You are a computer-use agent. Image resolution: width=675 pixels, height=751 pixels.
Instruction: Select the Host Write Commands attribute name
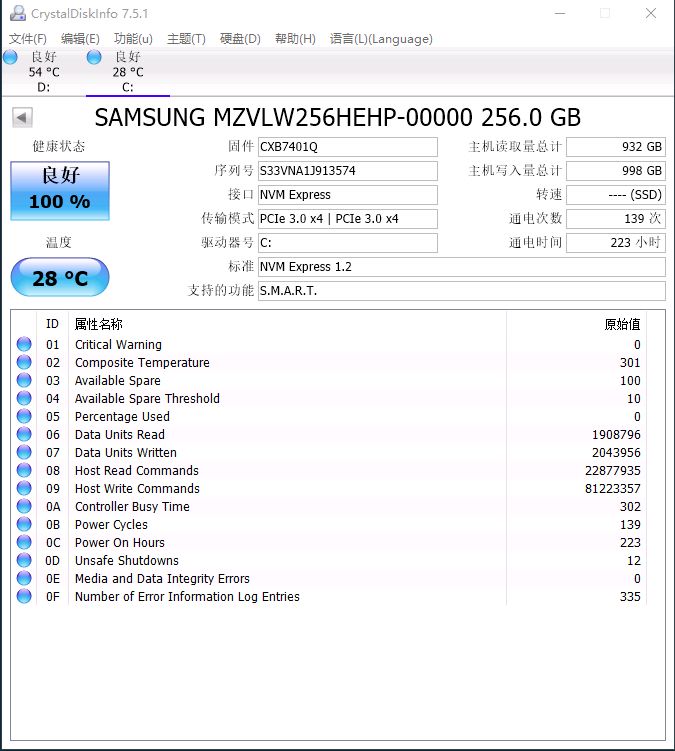click(x=137, y=489)
